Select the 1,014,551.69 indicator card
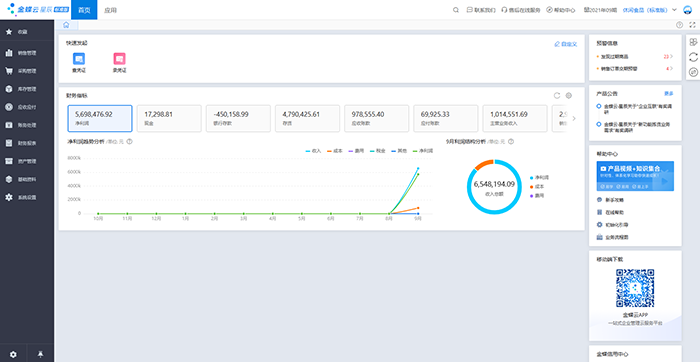The width and height of the screenshot is (700, 362). [x=515, y=118]
